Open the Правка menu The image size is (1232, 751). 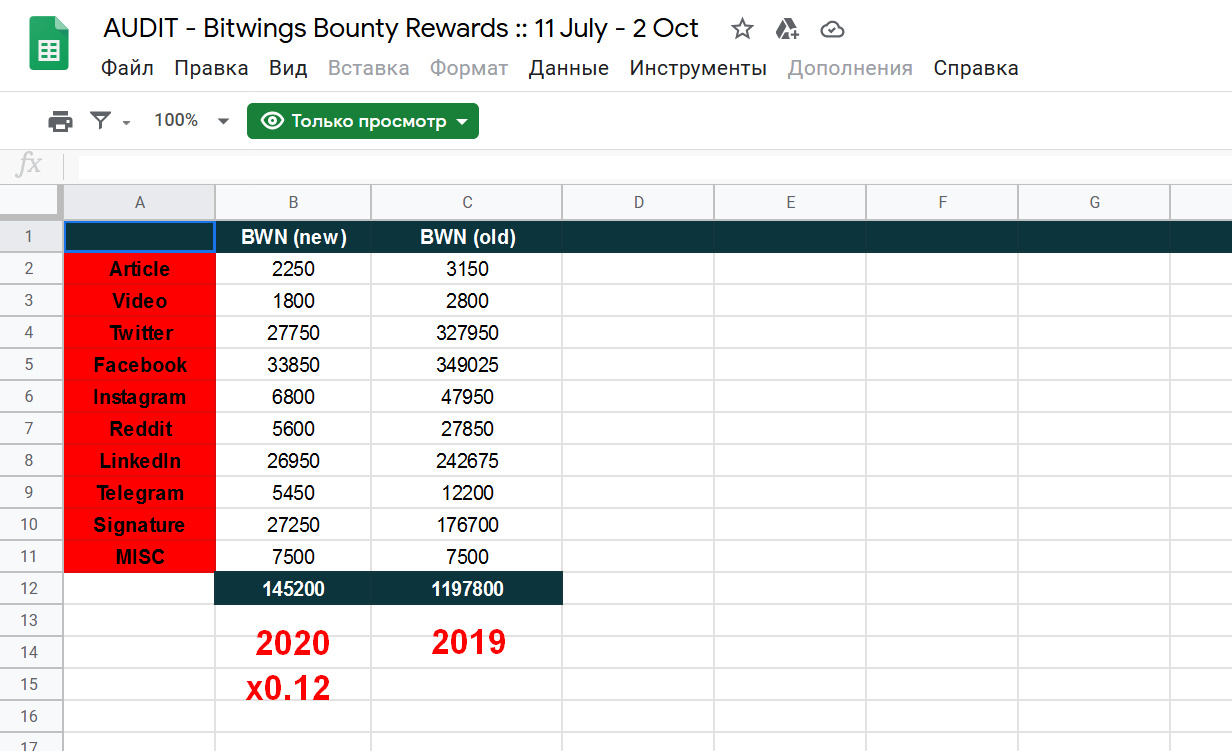211,68
